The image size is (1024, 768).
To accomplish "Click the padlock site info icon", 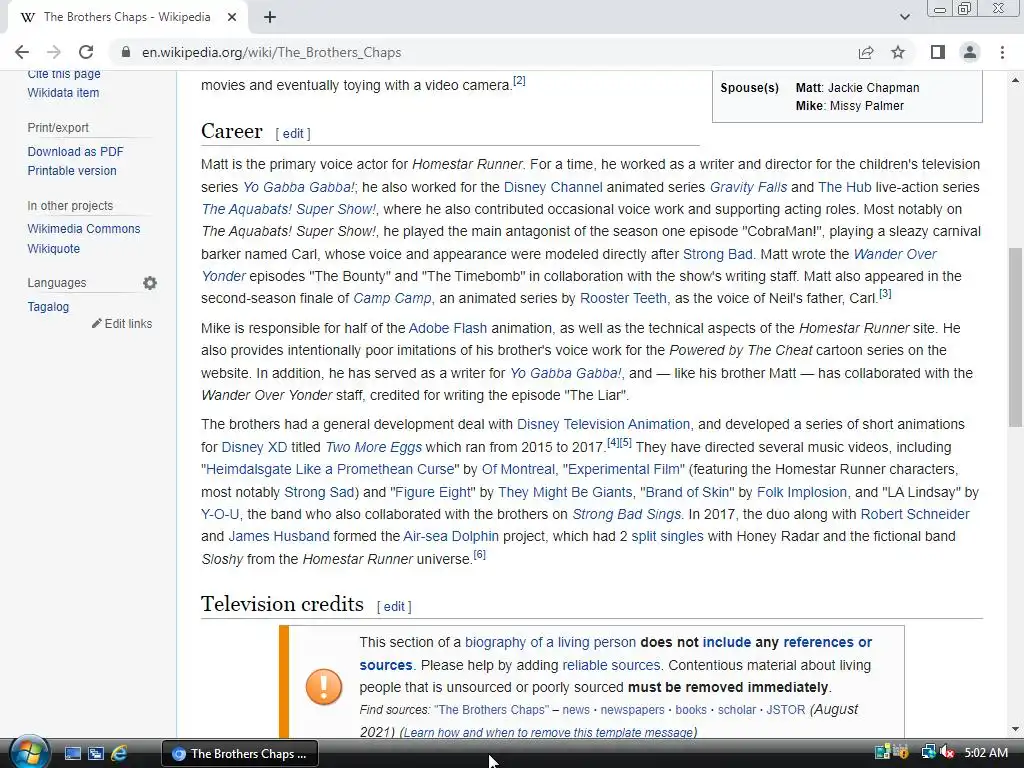I will pyautogui.click(x=126, y=52).
